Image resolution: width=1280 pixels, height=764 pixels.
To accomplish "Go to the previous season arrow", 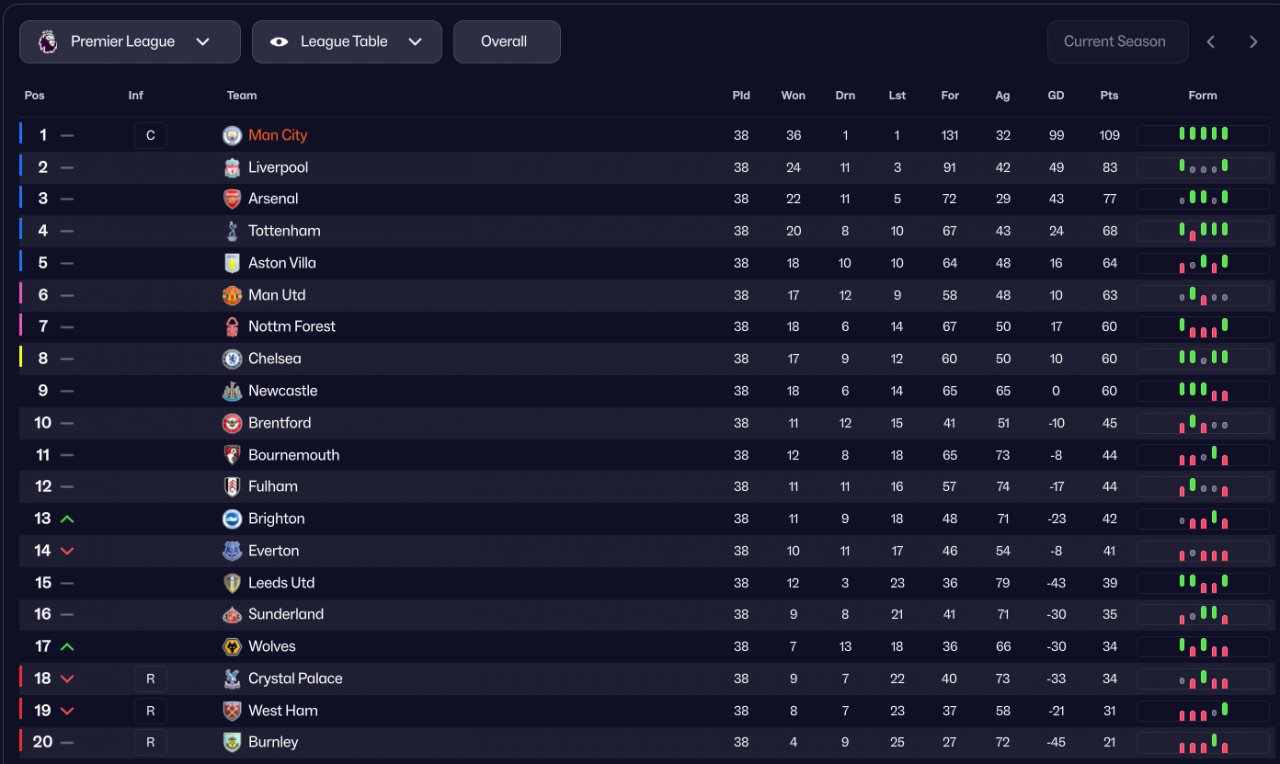I will coord(1211,42).
